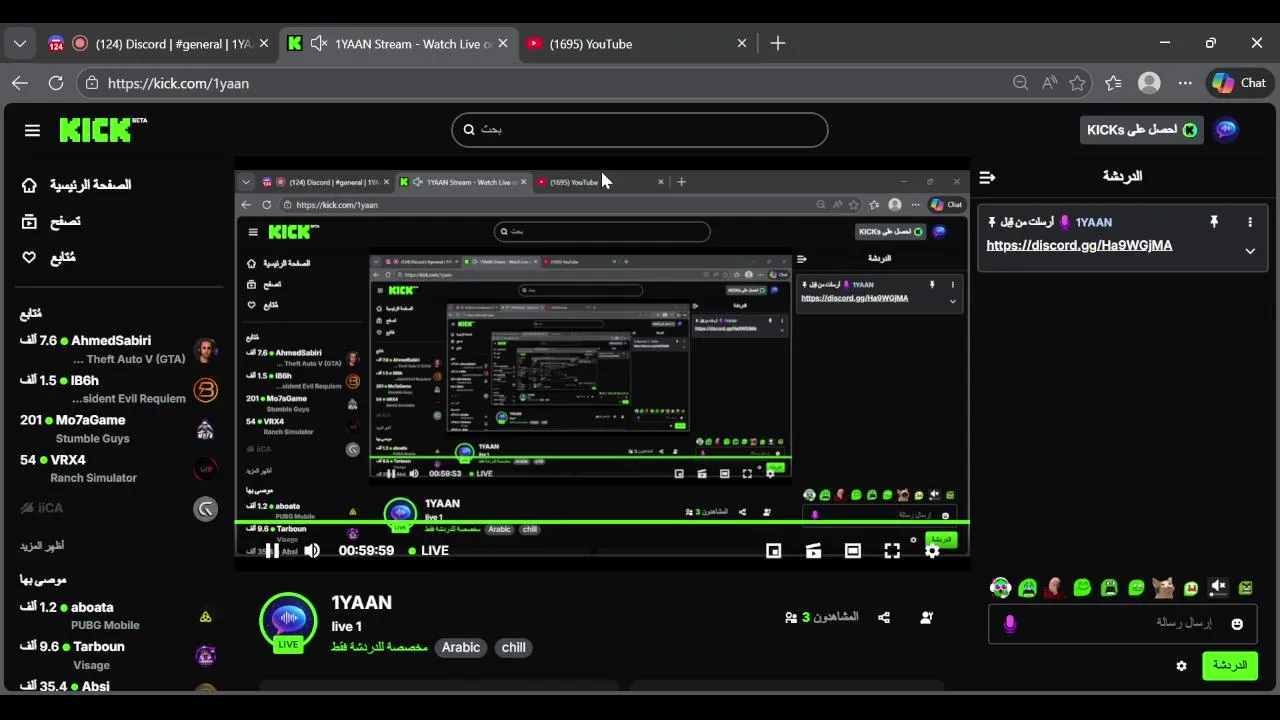Insert the crying green emote

[x=1027, y=588]
